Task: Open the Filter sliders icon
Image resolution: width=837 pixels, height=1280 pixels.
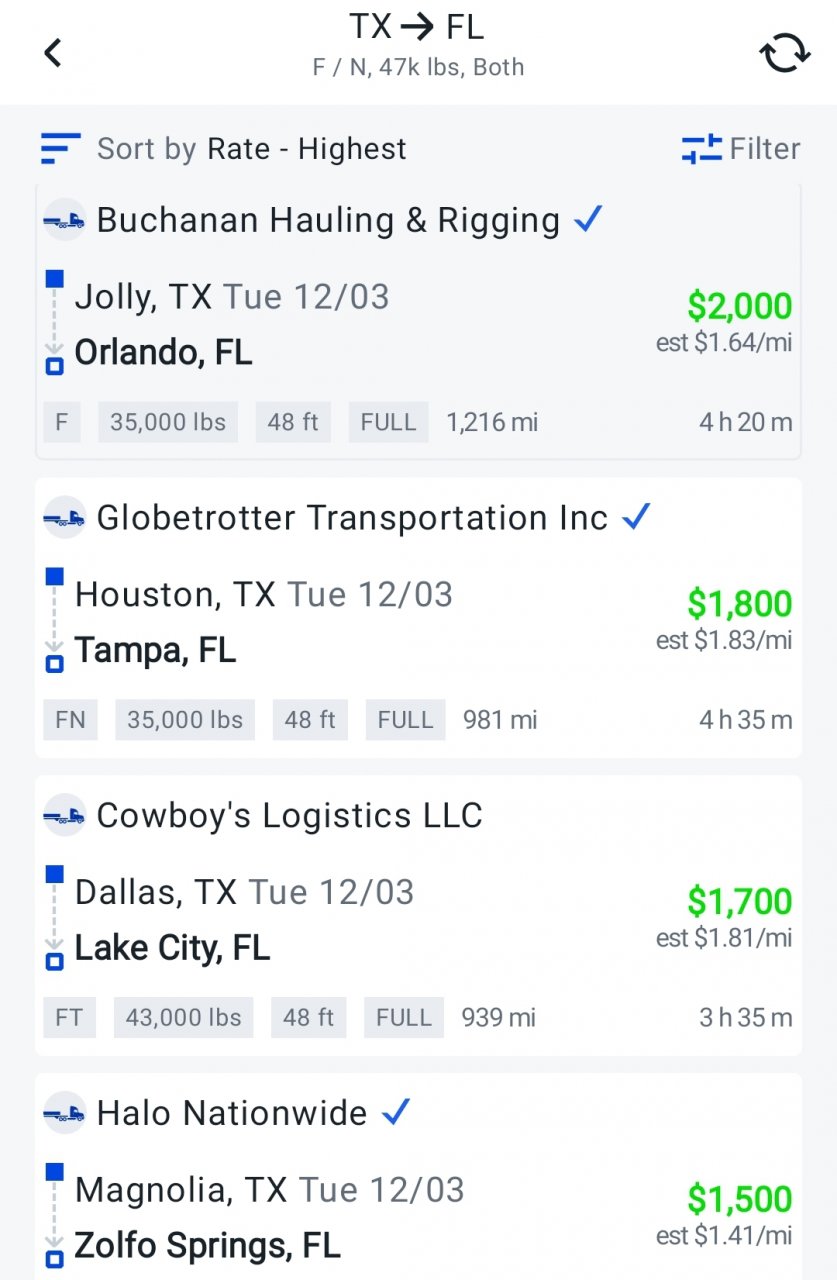Action: pos(701,149)
